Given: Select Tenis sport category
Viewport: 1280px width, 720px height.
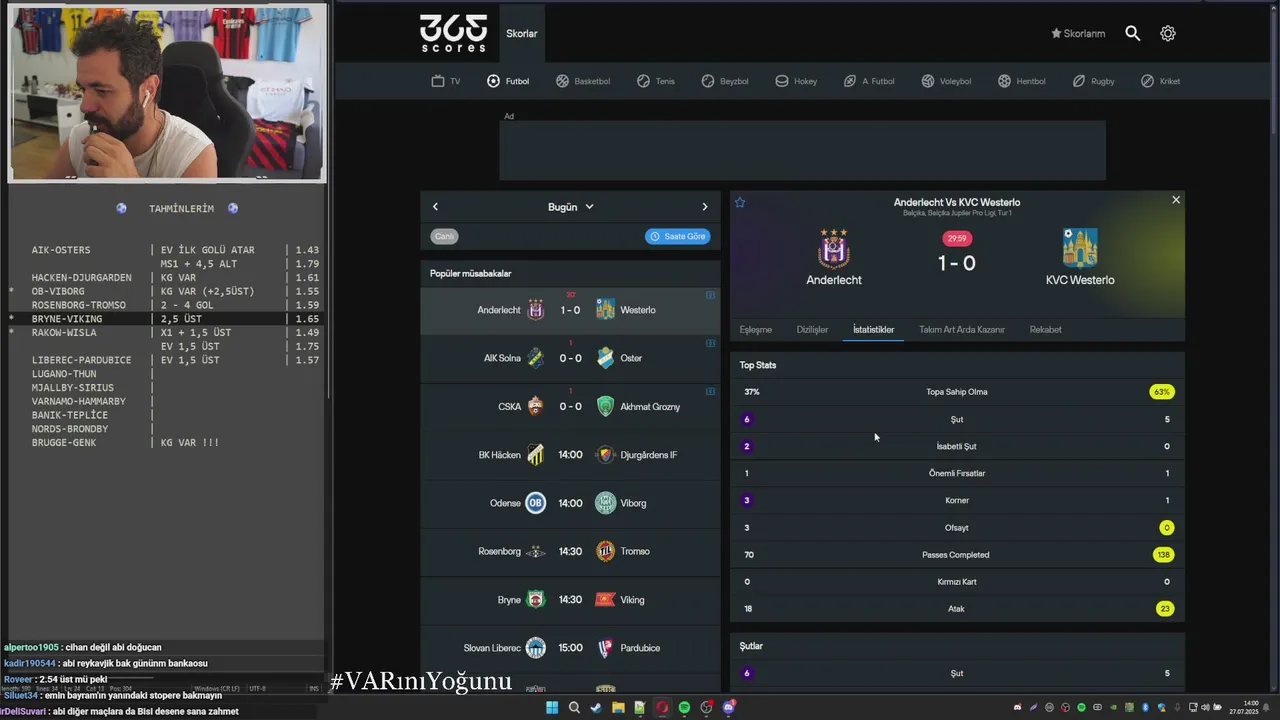Looking at the screenshot, I should pyautogui.click(x=656, y=81).
